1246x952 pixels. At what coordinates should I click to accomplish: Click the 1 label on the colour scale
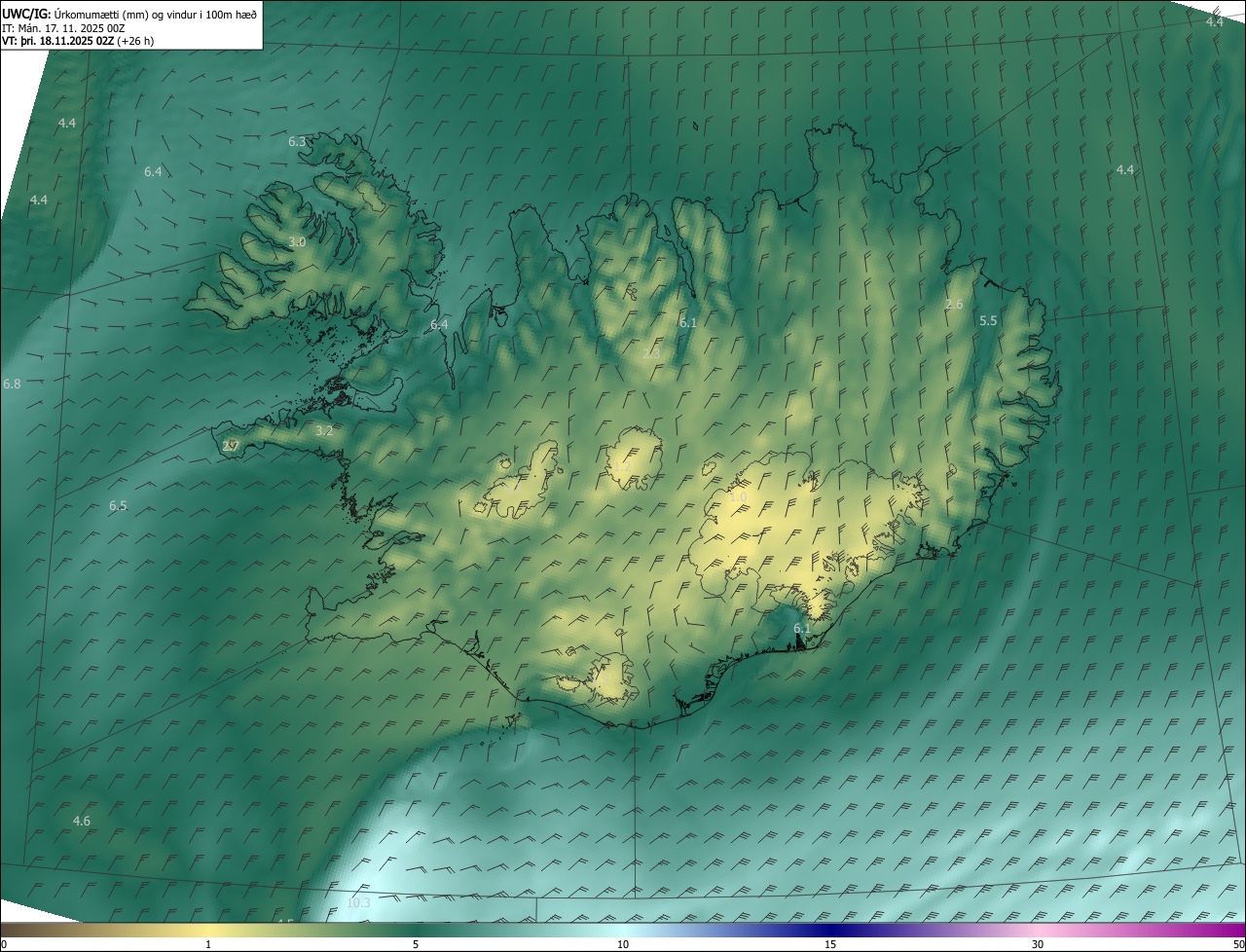[x=208, y=944]
